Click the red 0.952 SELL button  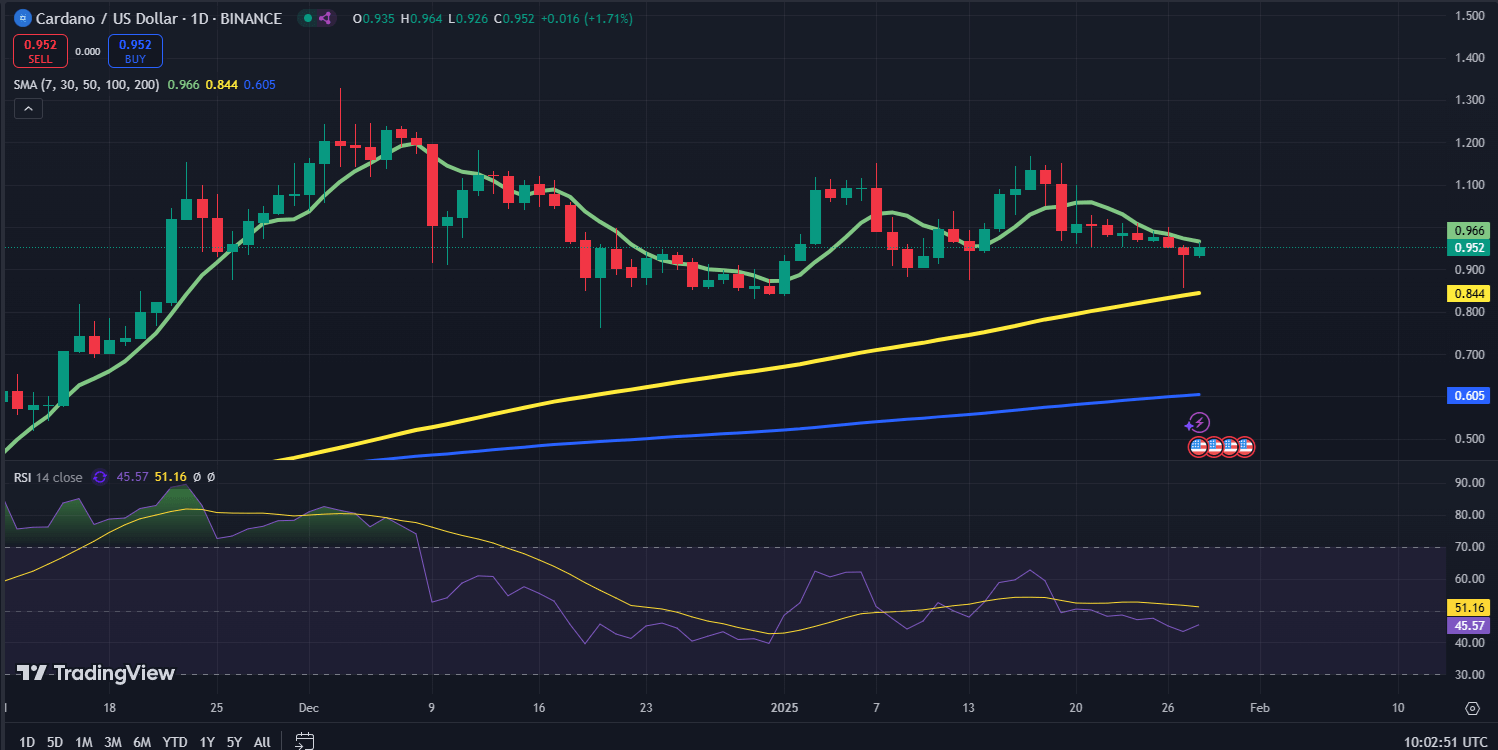(40, 50)
